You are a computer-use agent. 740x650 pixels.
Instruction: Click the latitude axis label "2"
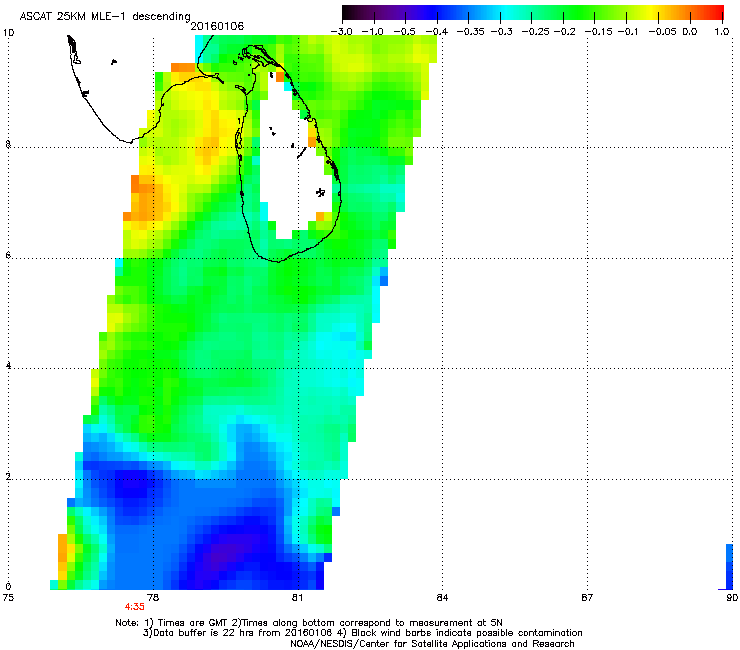pos(8,477)
